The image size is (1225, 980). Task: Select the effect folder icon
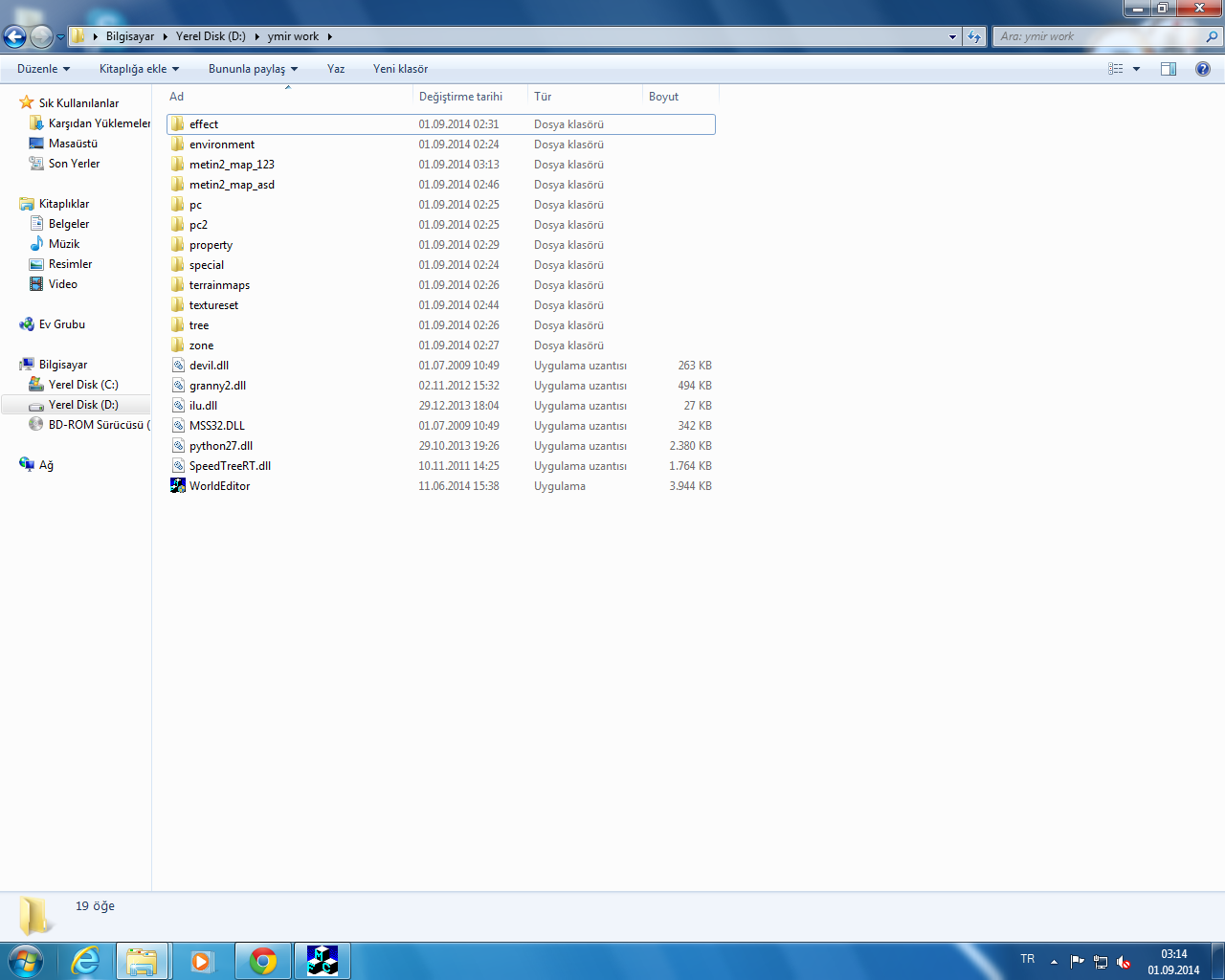point(178,124)
